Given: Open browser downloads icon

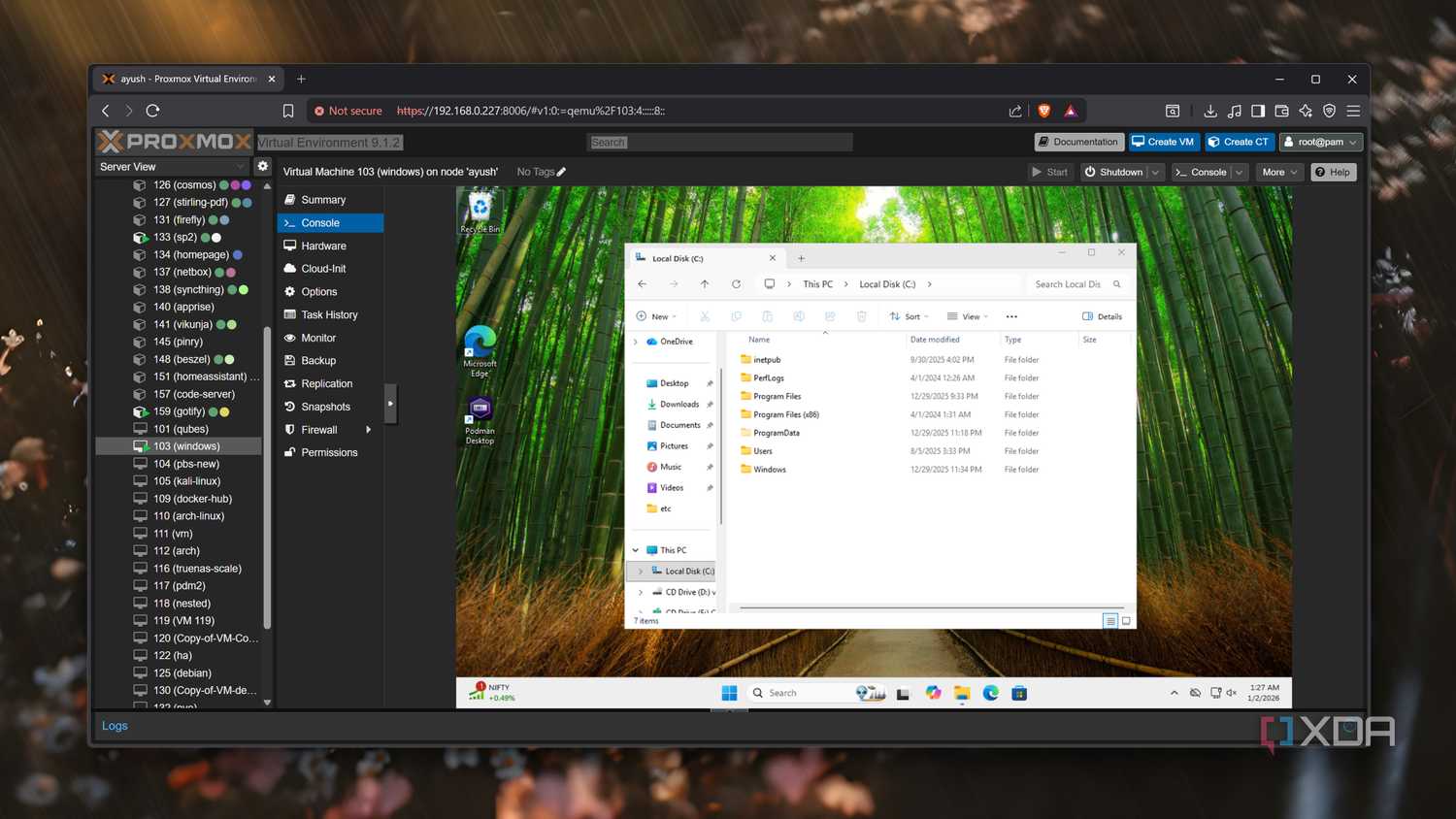Looking at the screenshot, I should coord(1210,111).
